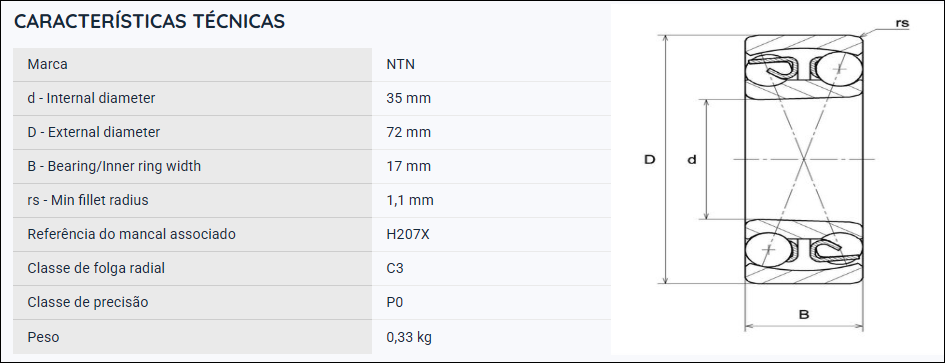Click the 35 mm internal diameter value
Image resolution: width=945 pixels, height=363 pixels.
pos(409,98)
